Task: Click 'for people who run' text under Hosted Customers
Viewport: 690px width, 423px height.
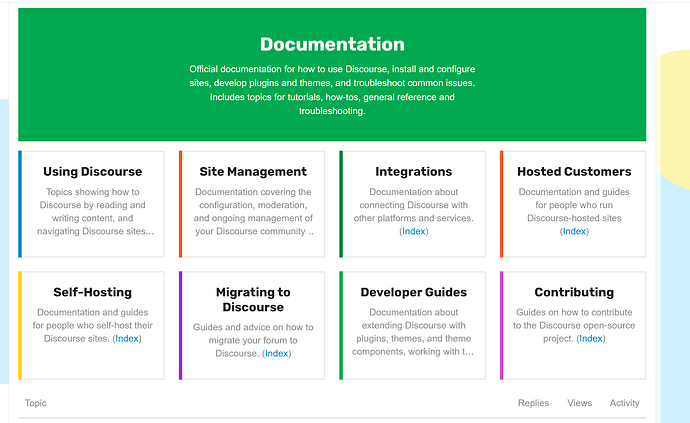Action: (574, 205)
